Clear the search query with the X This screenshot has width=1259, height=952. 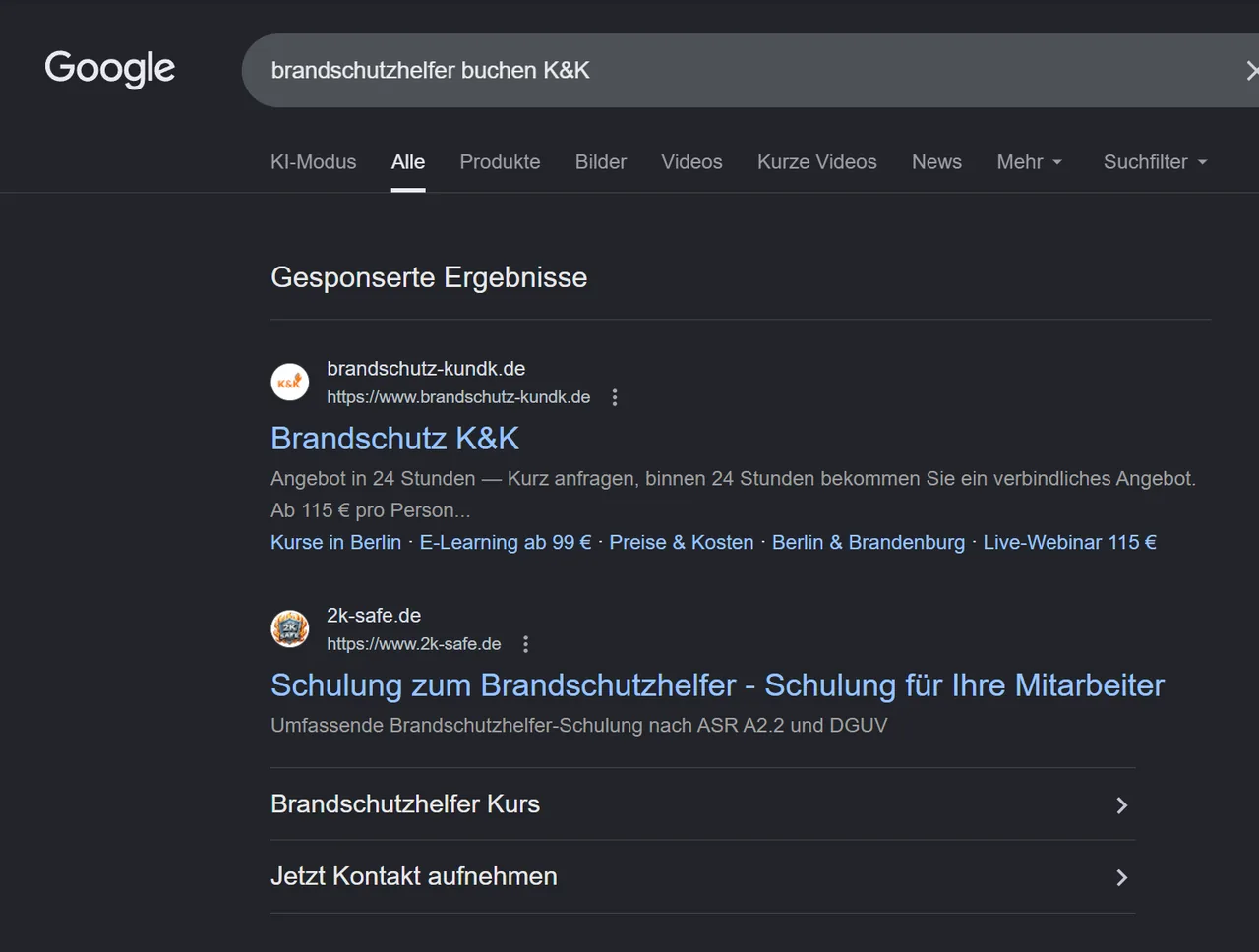pyautogui.click(x=1251, y=71)
